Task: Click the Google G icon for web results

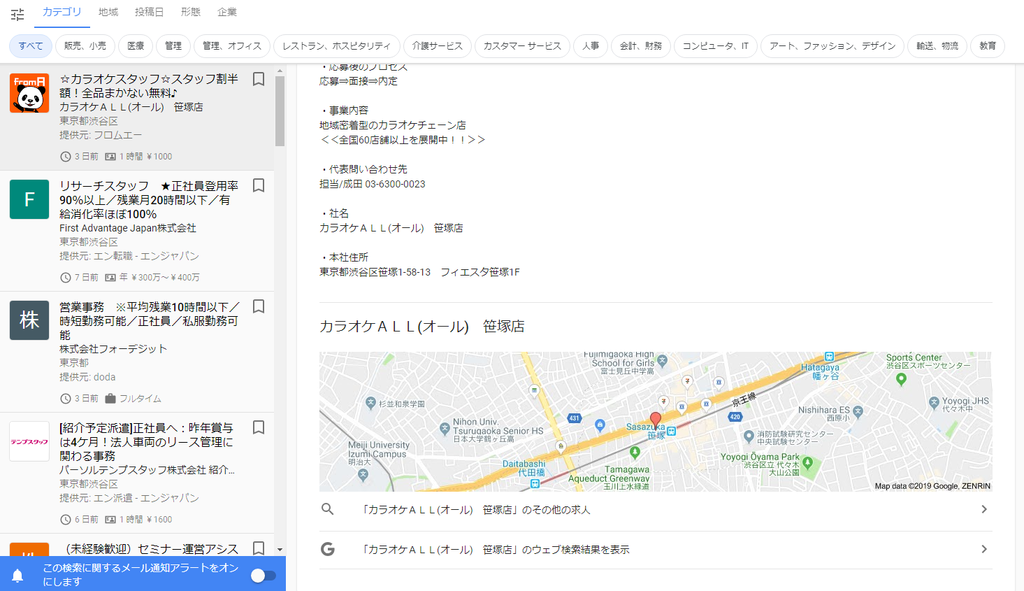Action: pyautogui.click(x=327, y=549)
